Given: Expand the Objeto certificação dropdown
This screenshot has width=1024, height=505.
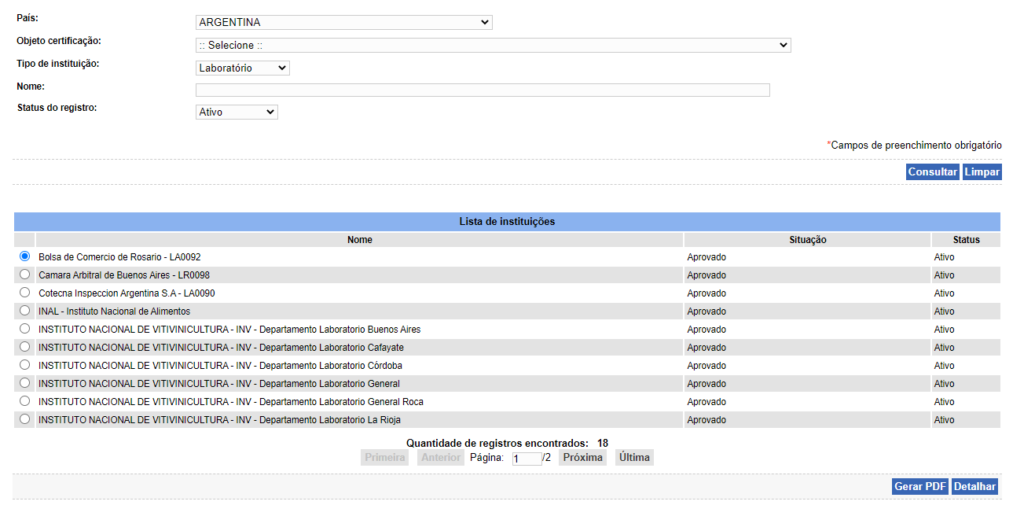Looking at the screenshot, I should tap(493, 45).
